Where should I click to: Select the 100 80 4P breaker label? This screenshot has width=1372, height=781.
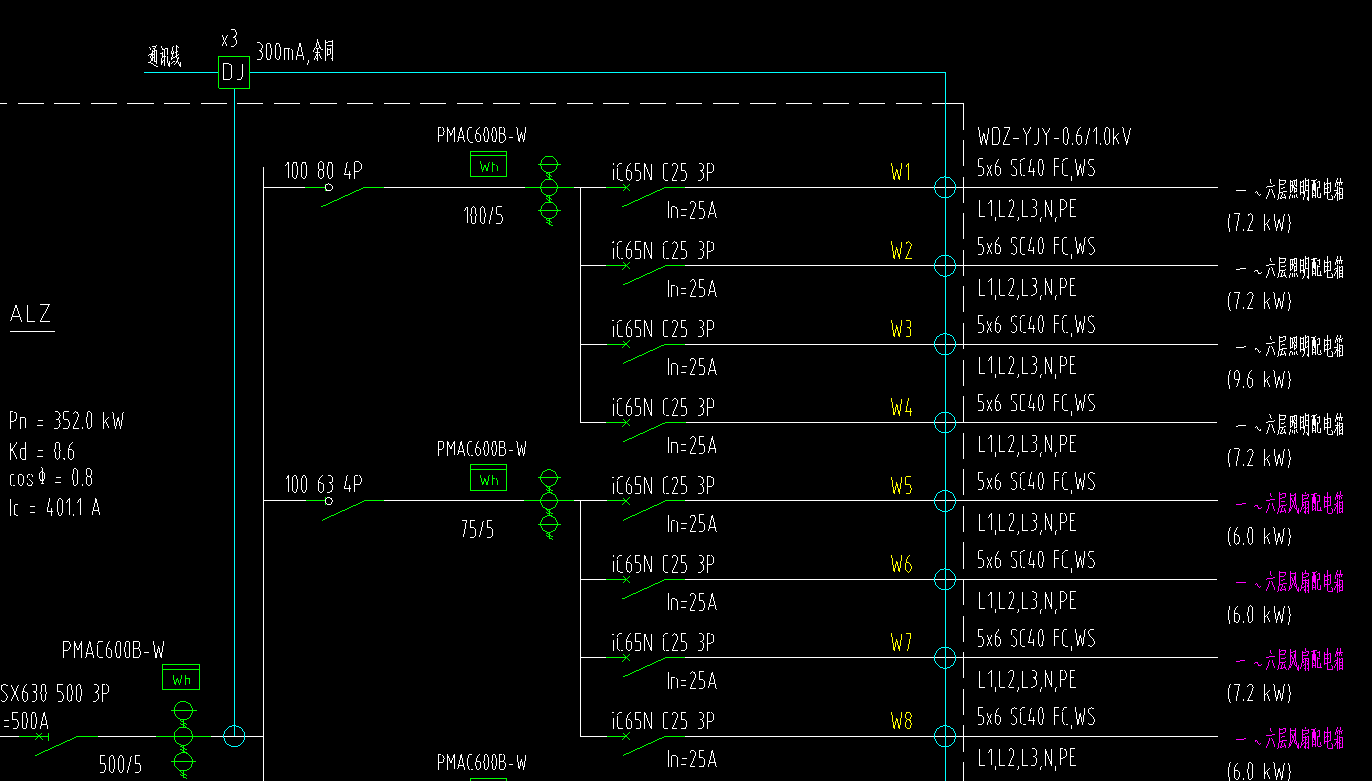click(324, 171)
